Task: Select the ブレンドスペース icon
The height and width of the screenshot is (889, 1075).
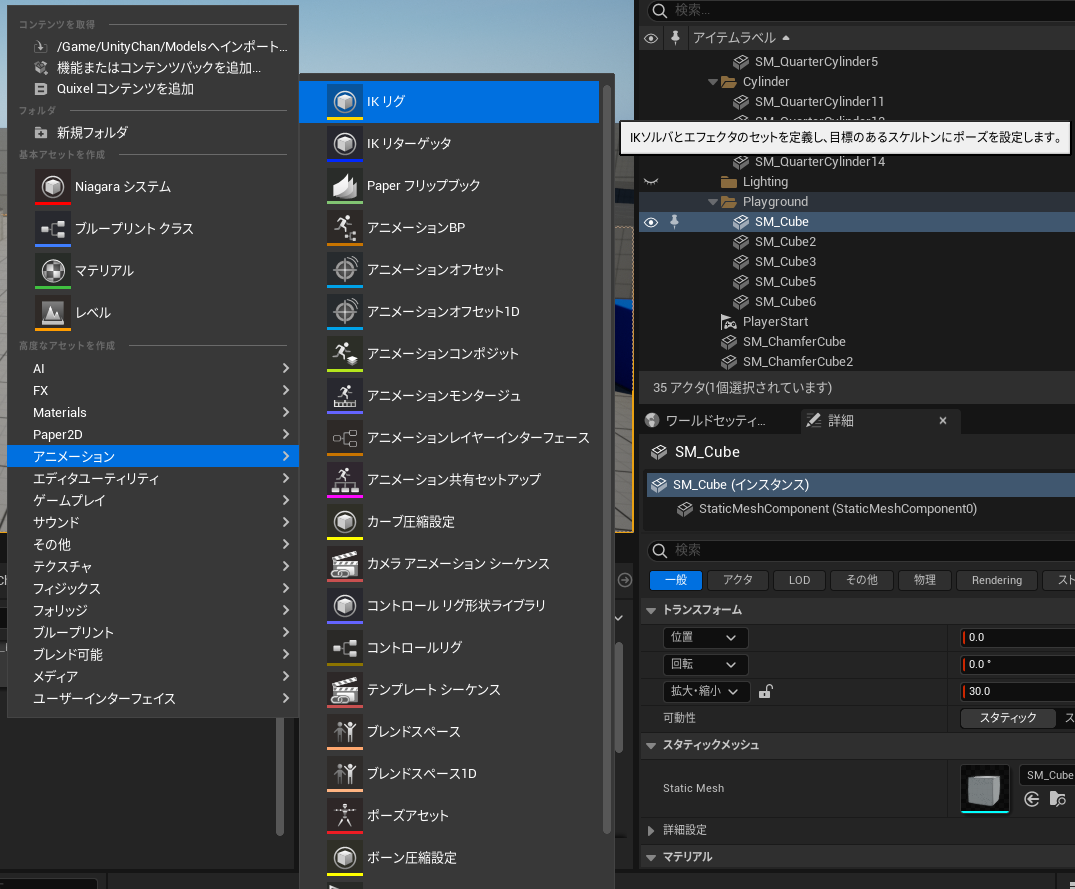Action: (x=345, y=731)
